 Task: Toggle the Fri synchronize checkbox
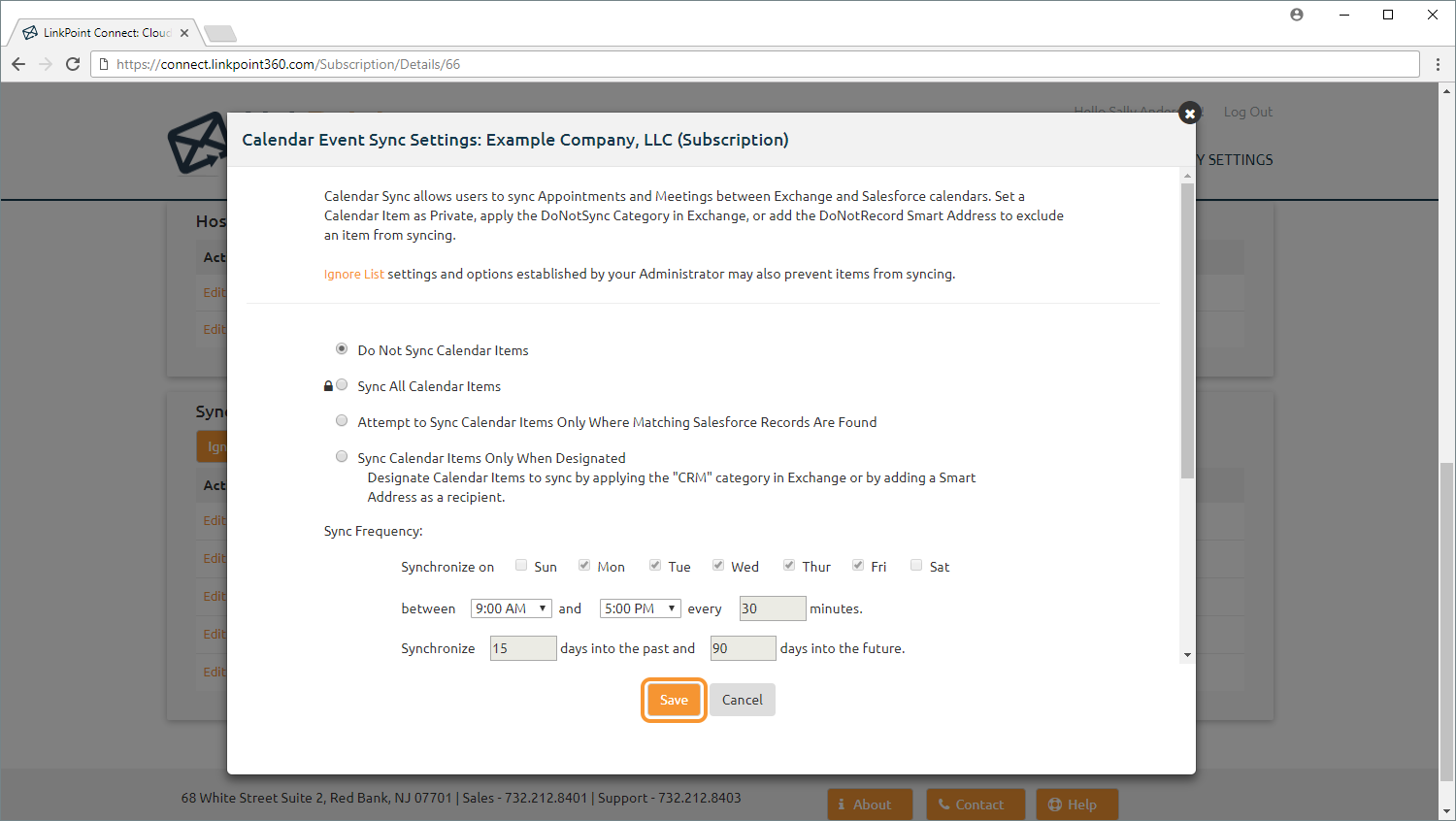point(858,565)
